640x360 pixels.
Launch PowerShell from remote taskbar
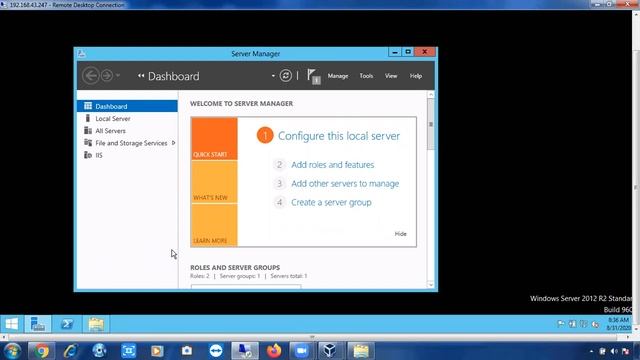(67, 324)
